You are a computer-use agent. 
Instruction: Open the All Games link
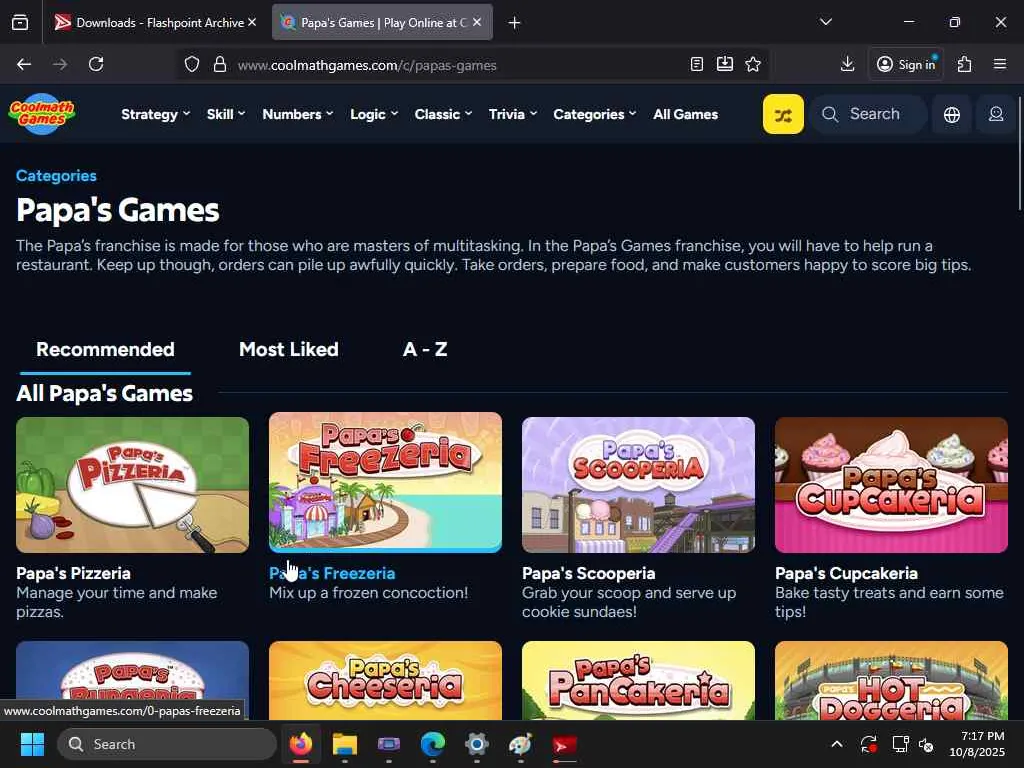click(685, 114)
